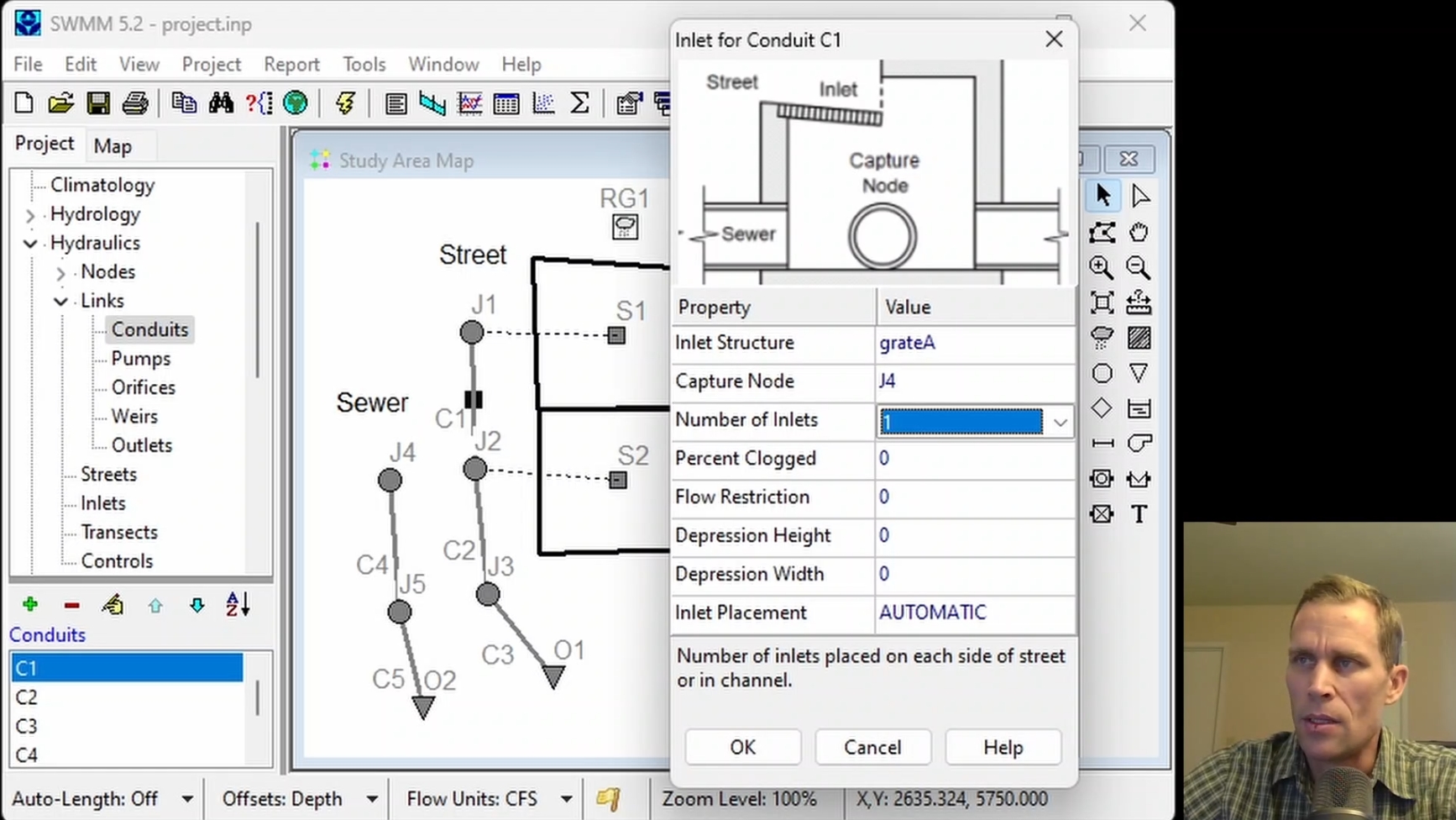The height and width of the screenshot is (820, 1456).
Task: Click the New project toolbar icon
Action: click(24, 103)
